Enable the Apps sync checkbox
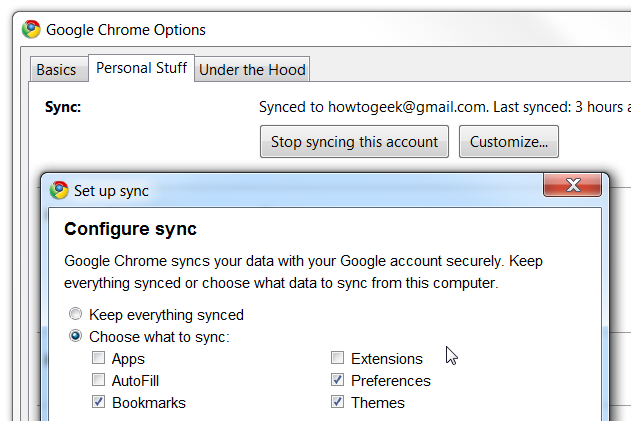 point(98,359)
